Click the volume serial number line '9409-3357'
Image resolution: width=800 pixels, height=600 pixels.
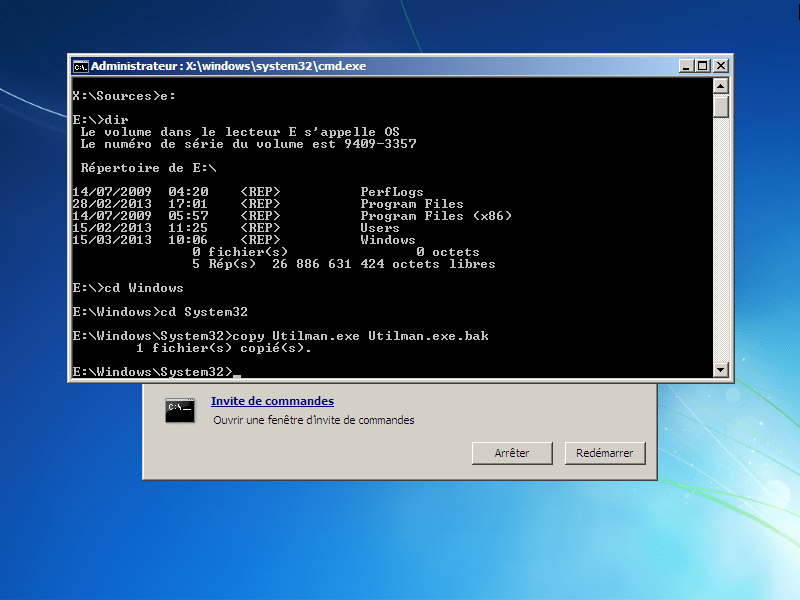(x=248, y=144)
